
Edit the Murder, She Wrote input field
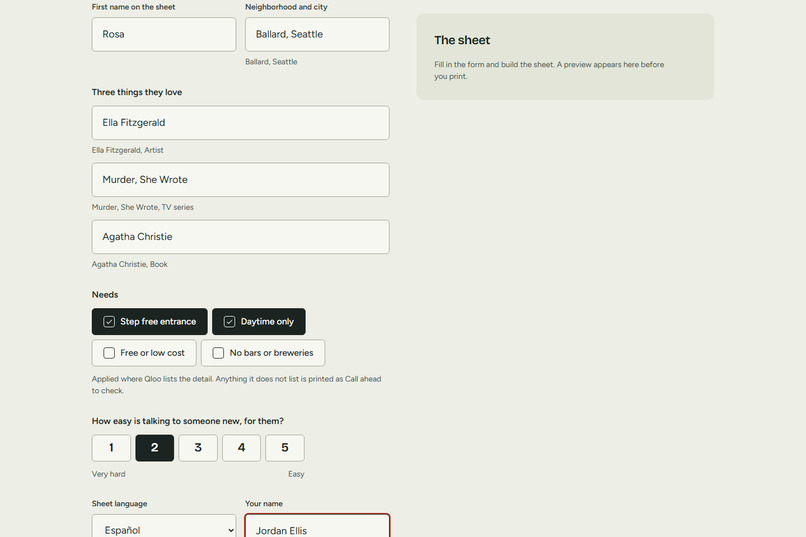241,180
